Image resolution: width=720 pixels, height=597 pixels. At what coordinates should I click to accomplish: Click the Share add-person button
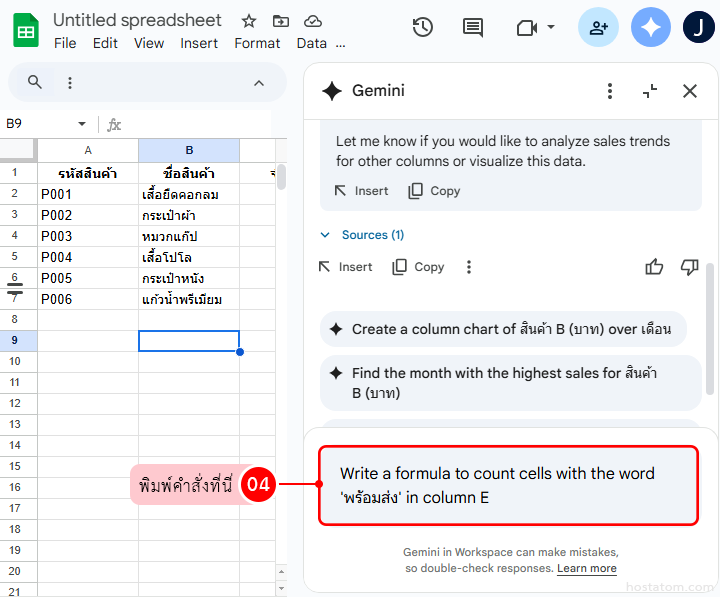(x=598, y=27)
